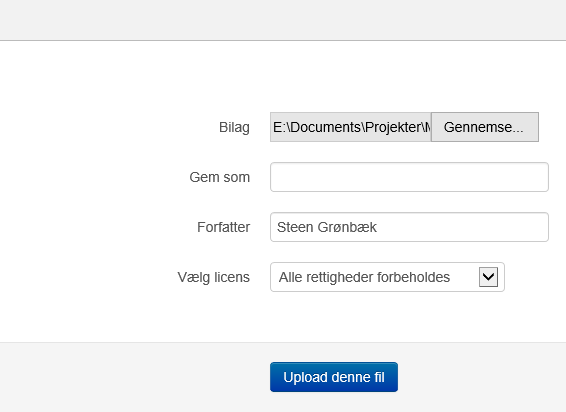The image size is (566, 412).
Task: Click the Forfatter field label
Action: (x=223, y=227)
